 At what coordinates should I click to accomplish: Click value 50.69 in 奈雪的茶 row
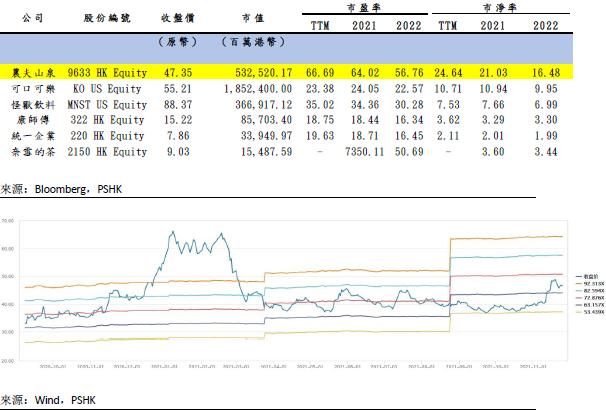point(409,152)
